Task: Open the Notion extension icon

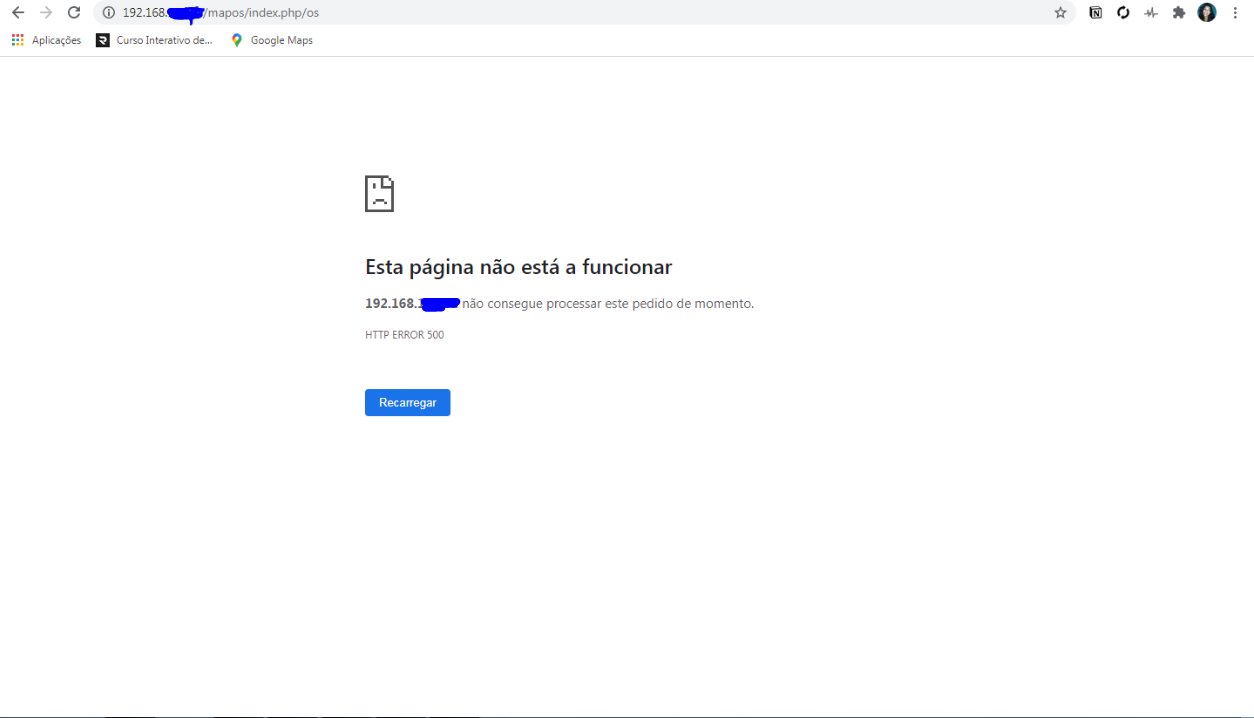Action: coord(1095,13)
